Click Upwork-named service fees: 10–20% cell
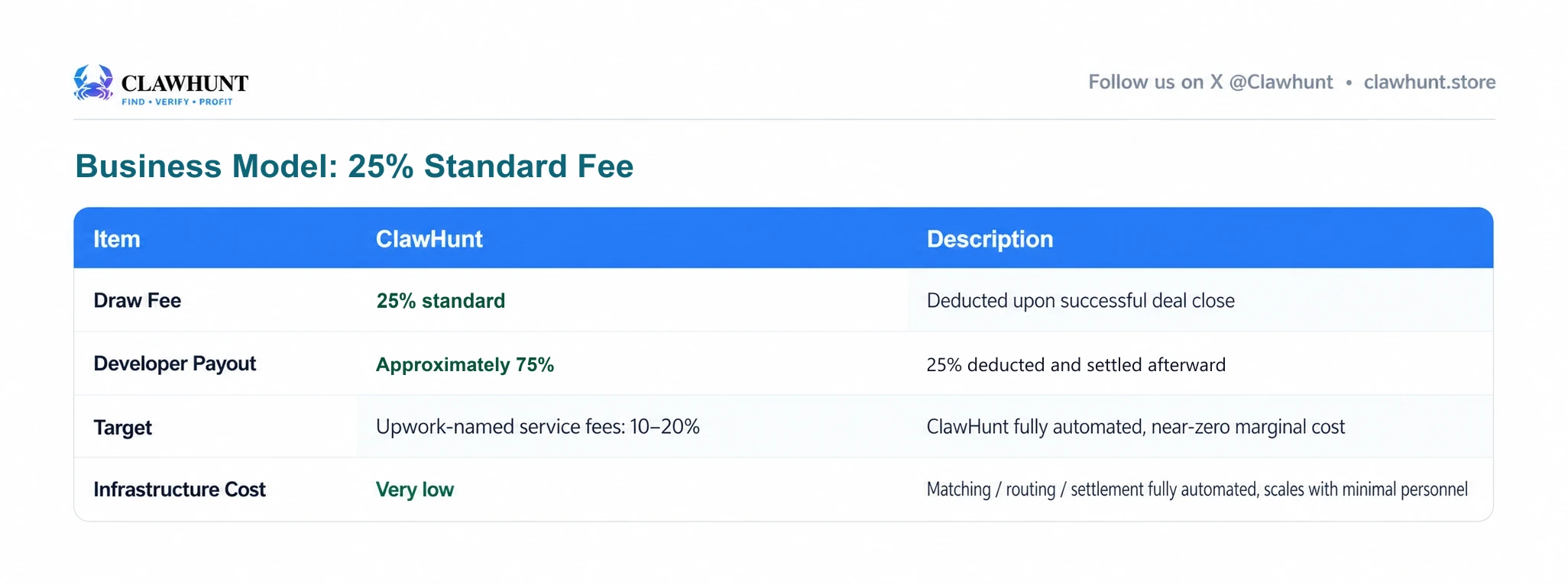The height and width of the screenshot is (585, 1568). (x=538, y=426)
